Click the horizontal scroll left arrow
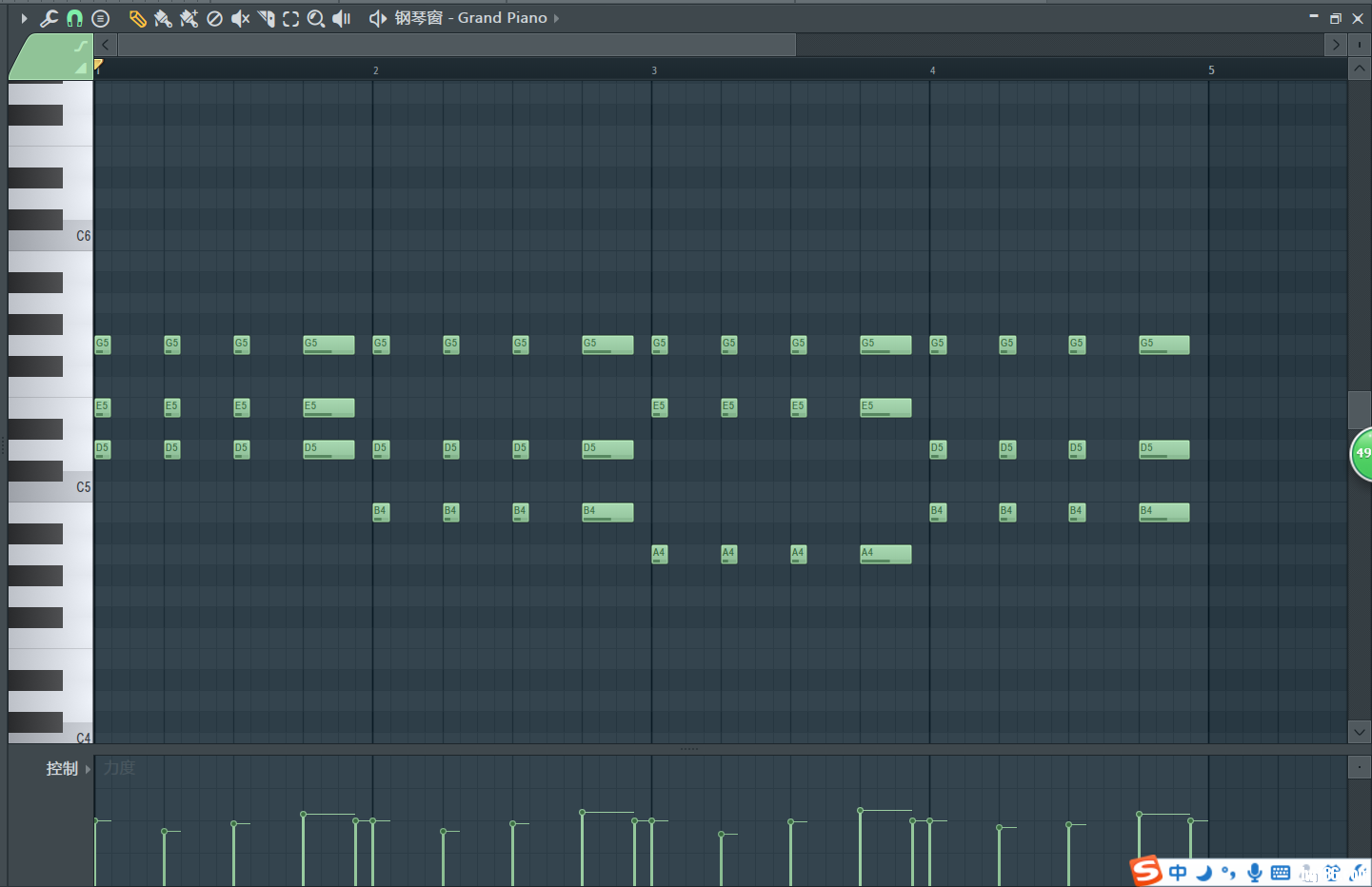Viewport: 1372px width, 887px height. (x=106, y=45)
